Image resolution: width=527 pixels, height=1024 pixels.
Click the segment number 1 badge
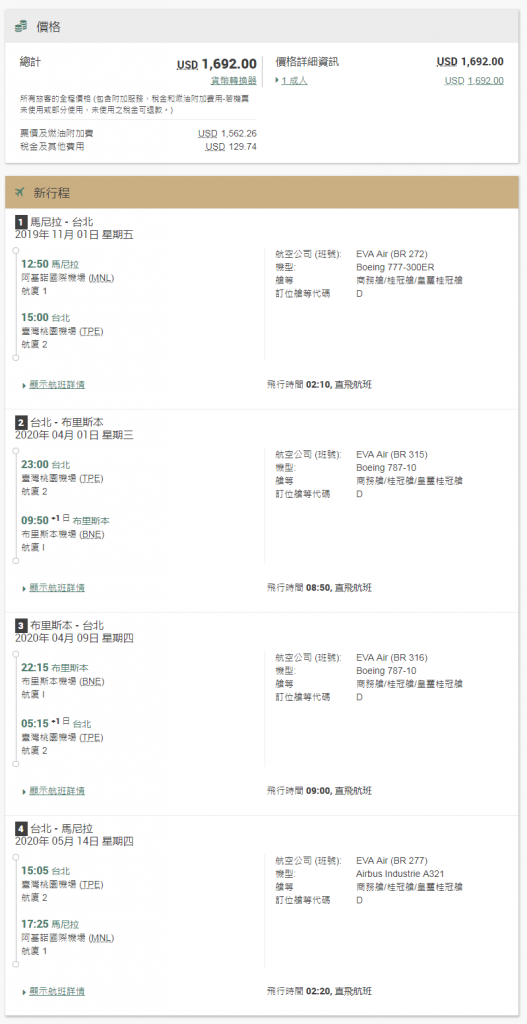pyautogui.click(x=20, y=222)
